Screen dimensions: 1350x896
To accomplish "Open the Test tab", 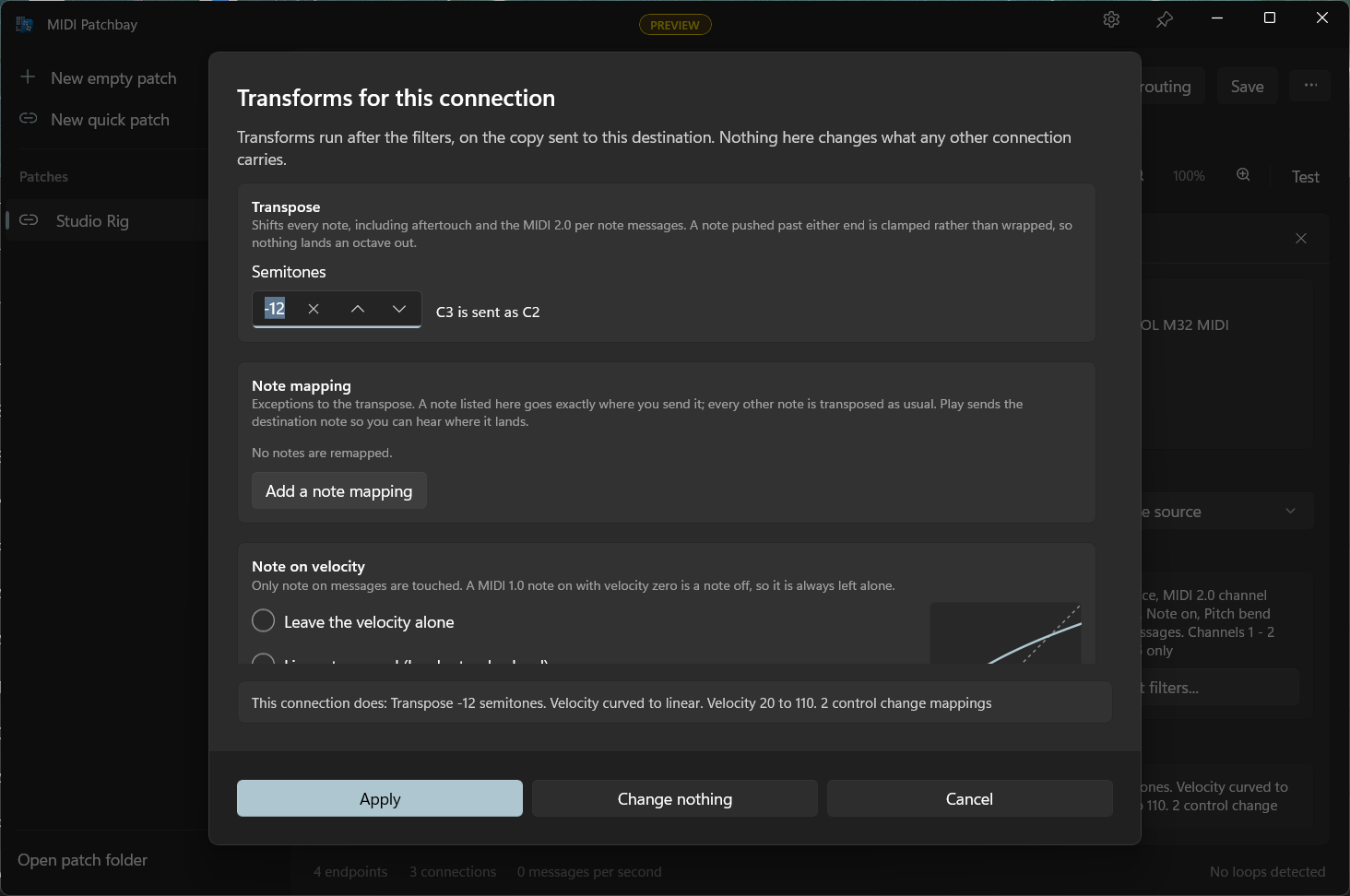I will pyautogui.click(x=1306, y=177).
